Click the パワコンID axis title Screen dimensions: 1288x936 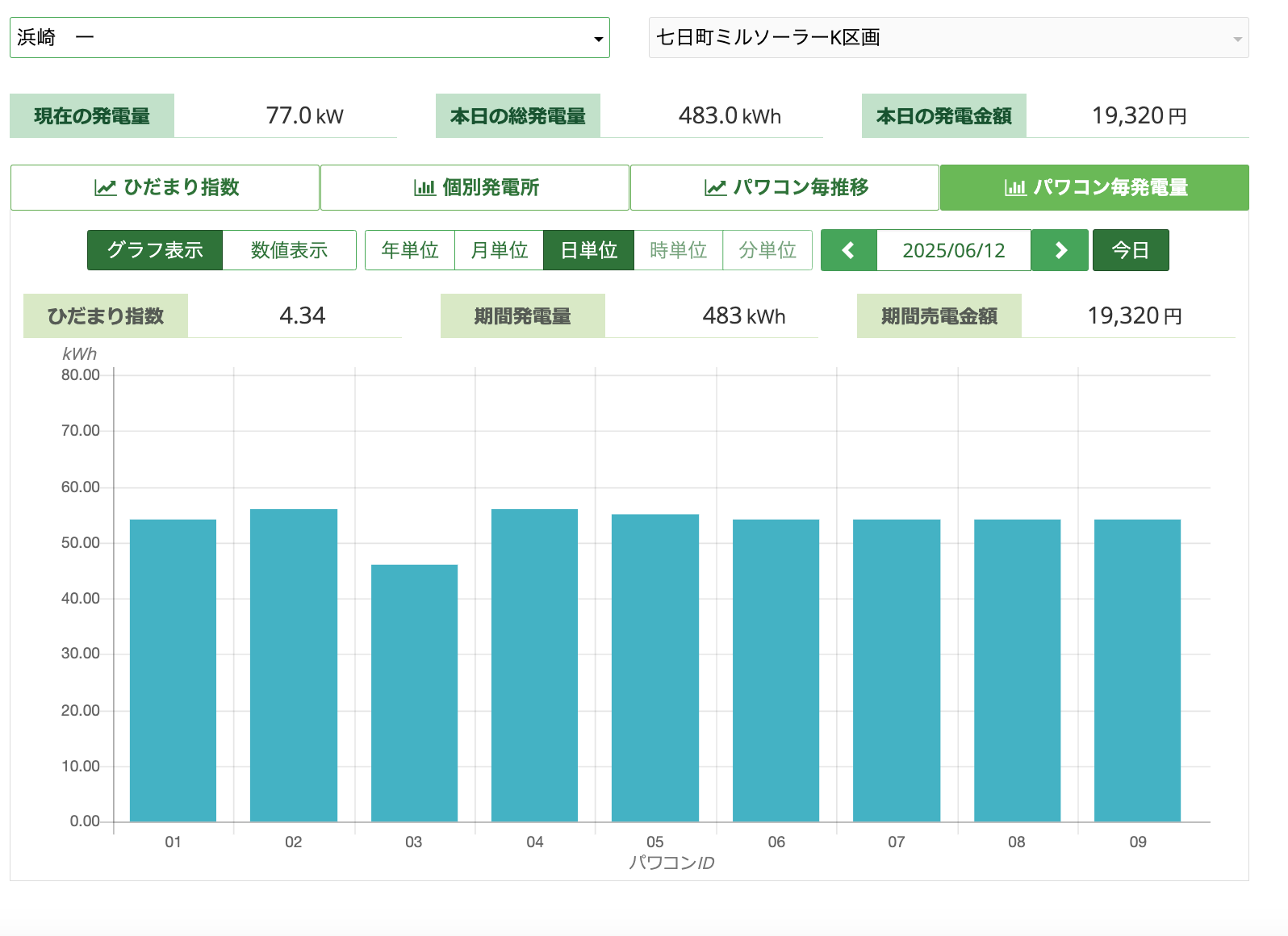[x=671, y=863]
